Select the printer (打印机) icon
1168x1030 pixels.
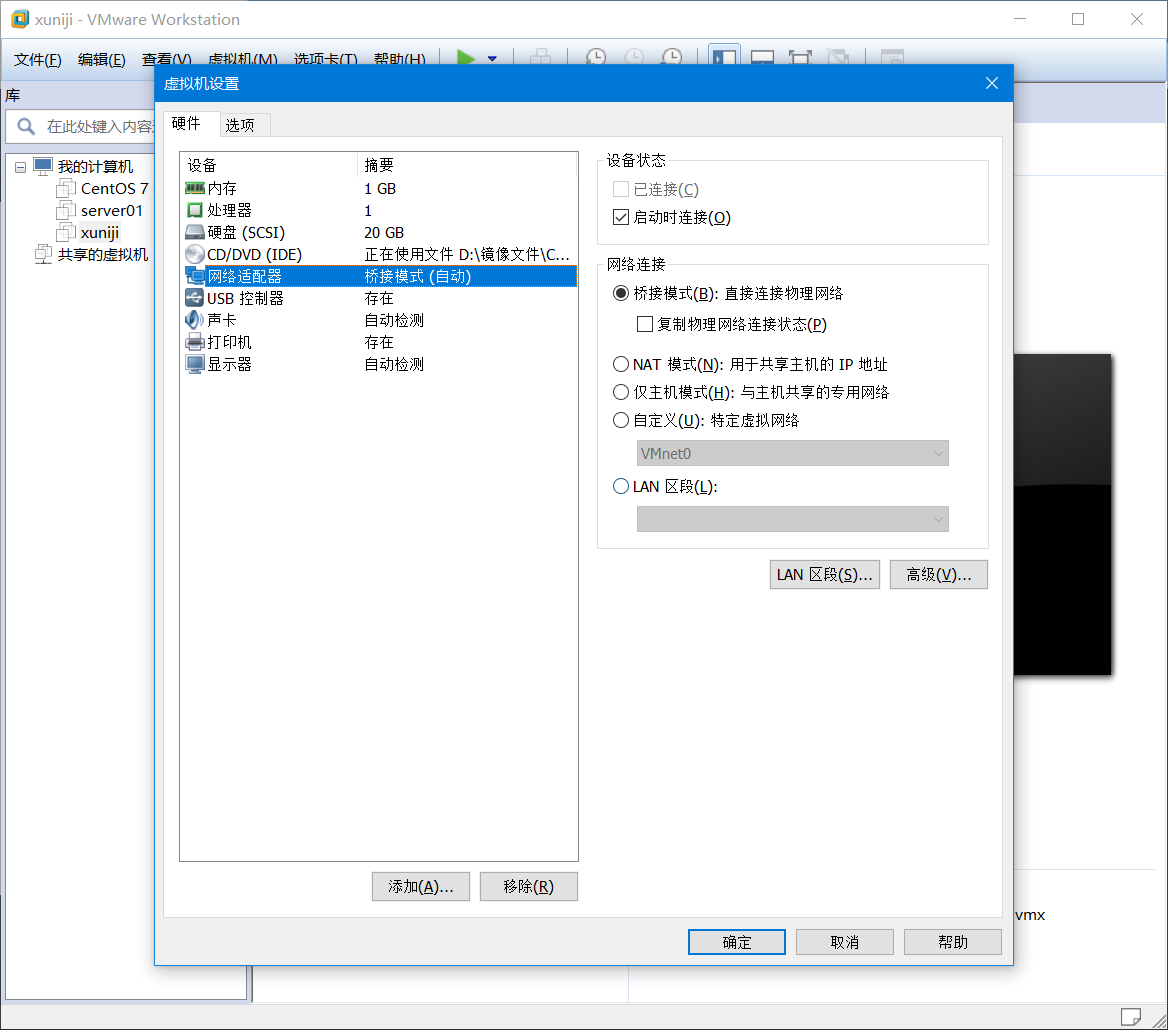coord(194,342)
